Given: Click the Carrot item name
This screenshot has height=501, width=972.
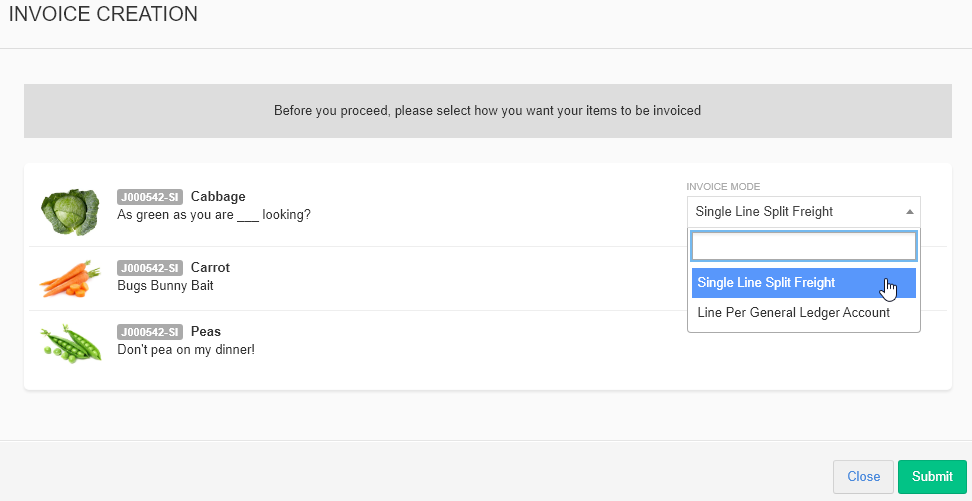Looking at the screenshot, I should point(210,268).
